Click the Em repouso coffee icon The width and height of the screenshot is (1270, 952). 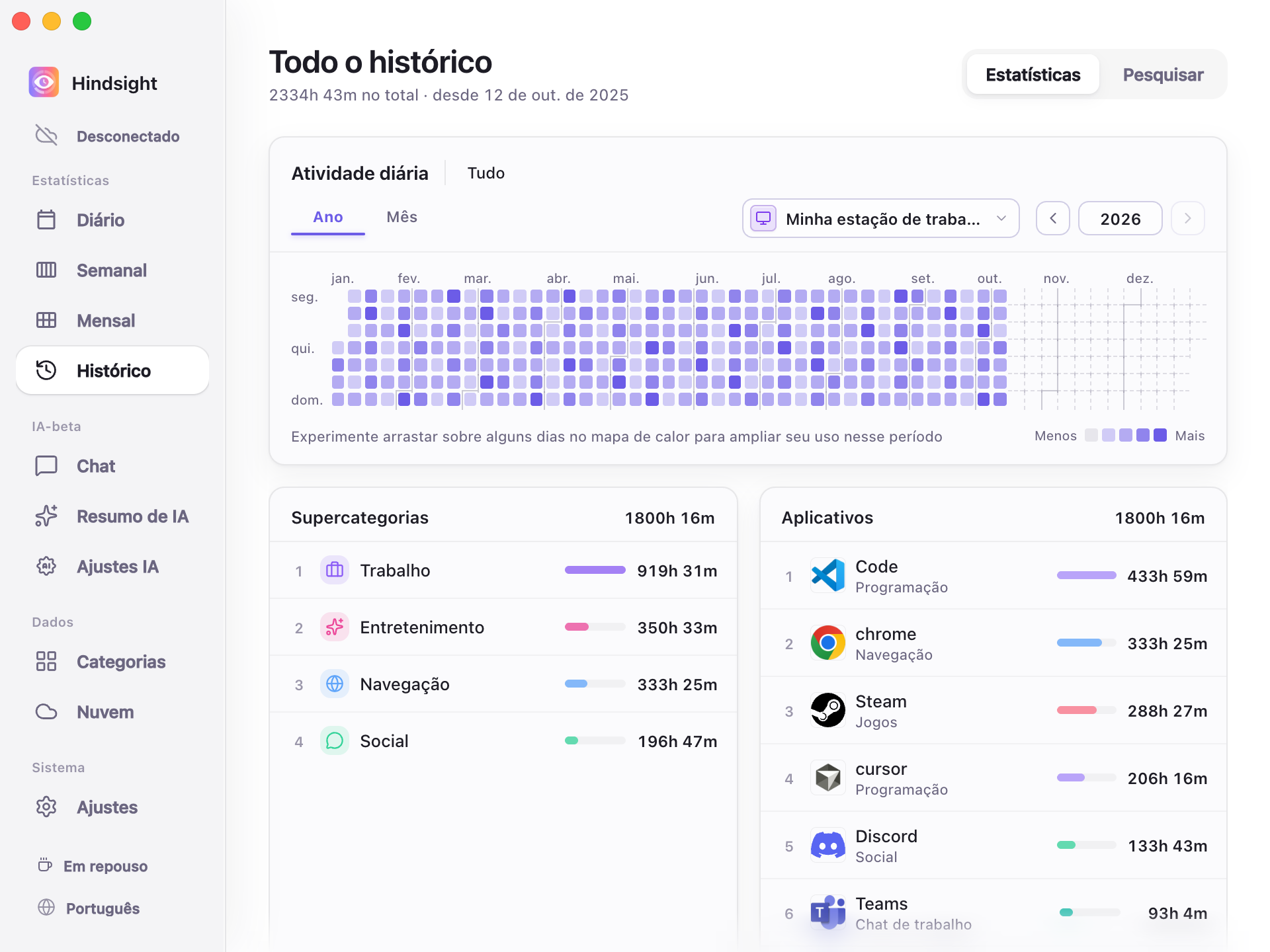point(45,865)
